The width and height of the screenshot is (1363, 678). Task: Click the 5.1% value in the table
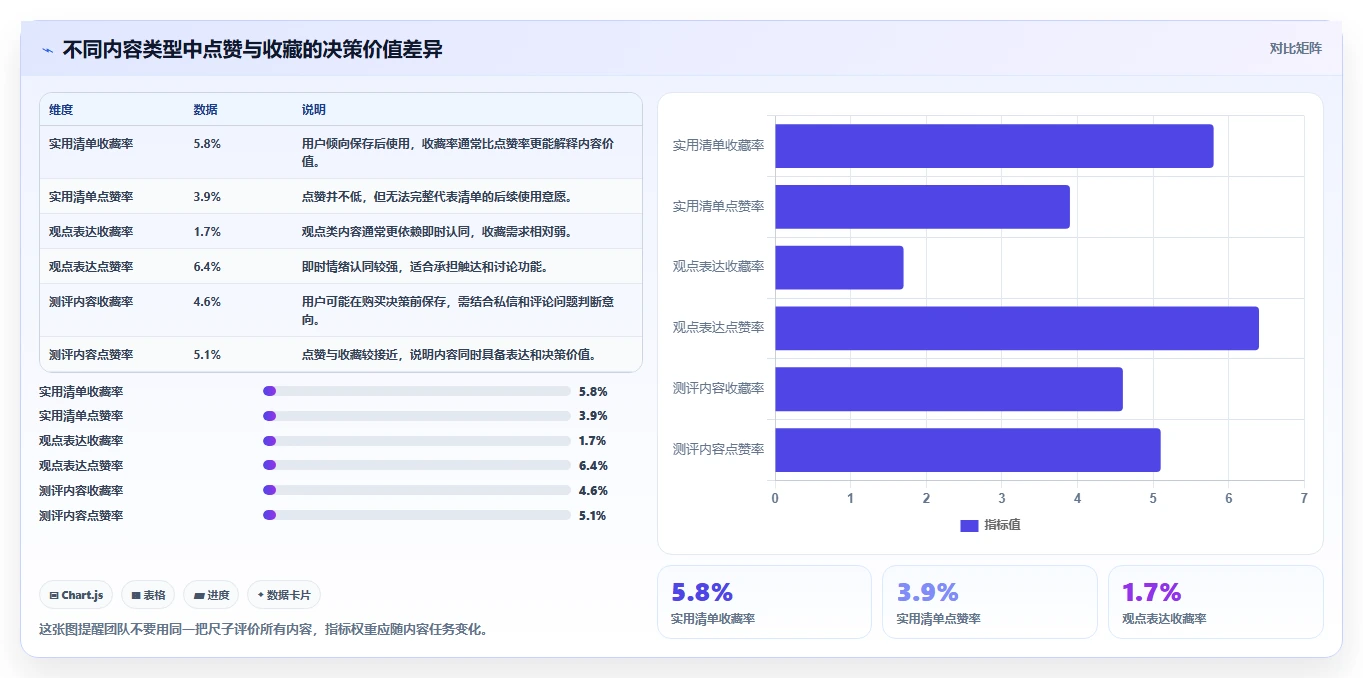(207, 355)
